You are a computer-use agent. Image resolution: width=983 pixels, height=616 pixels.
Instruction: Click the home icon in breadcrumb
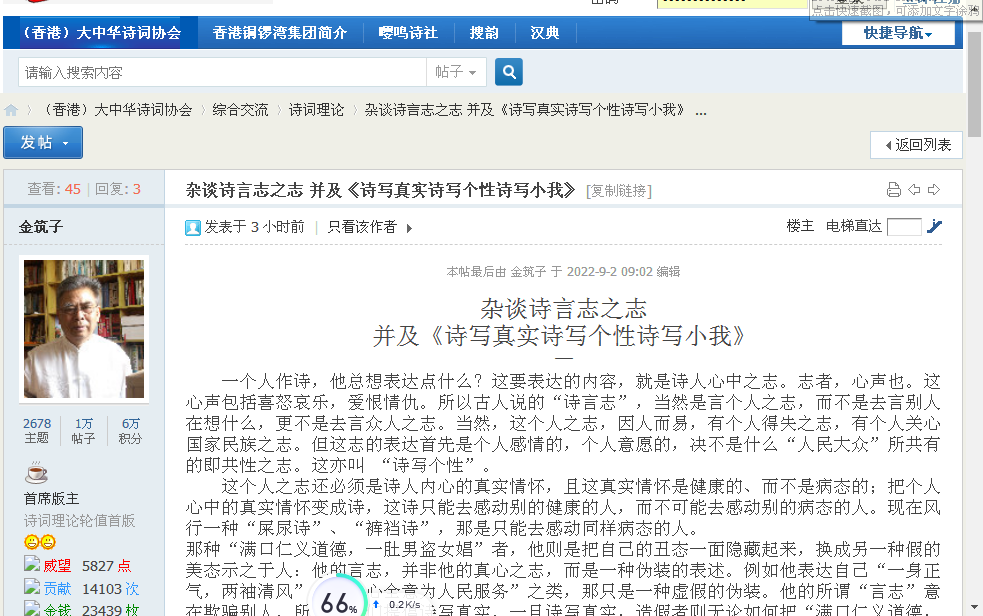[11, 111]
